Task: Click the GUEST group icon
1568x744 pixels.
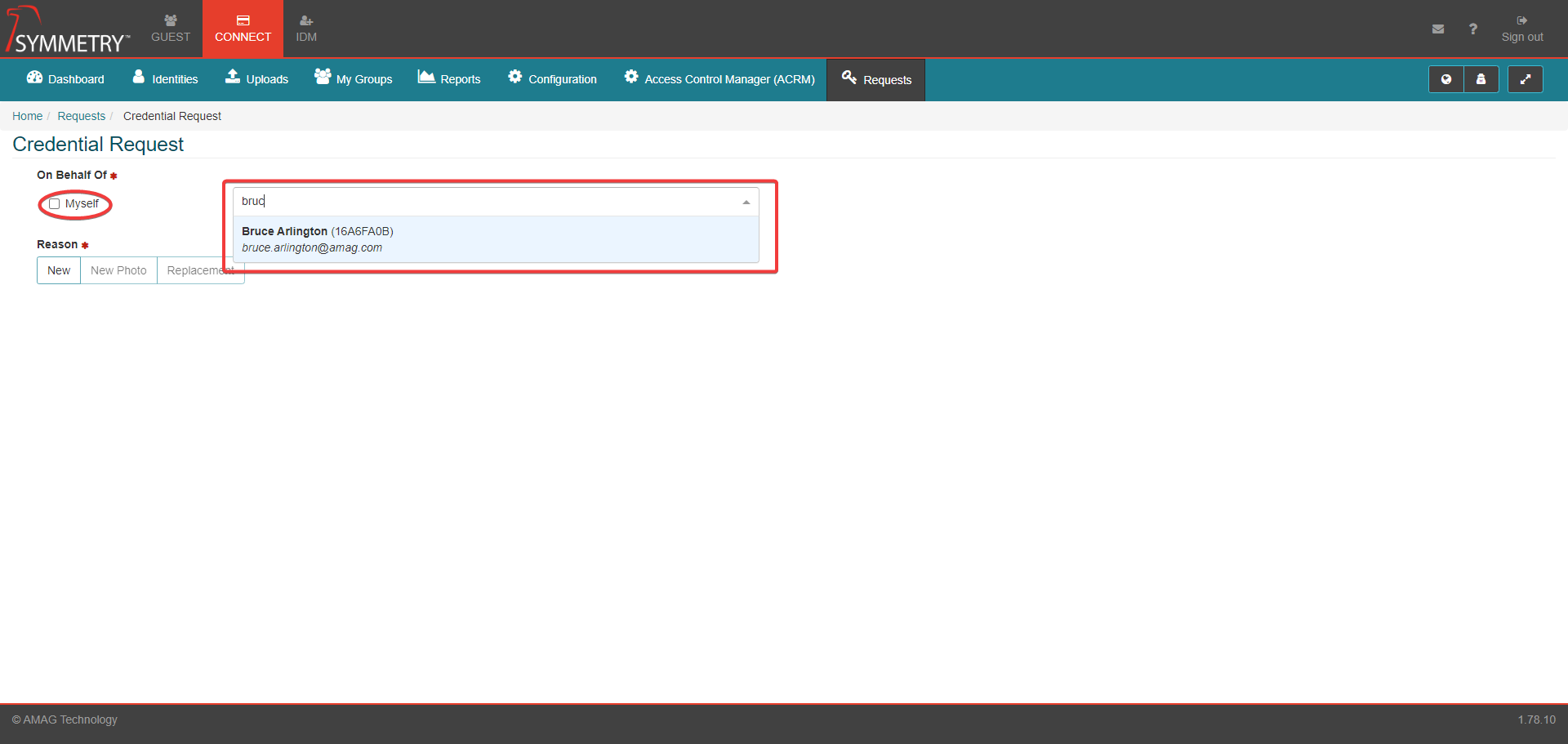Action: coord(171,20)
